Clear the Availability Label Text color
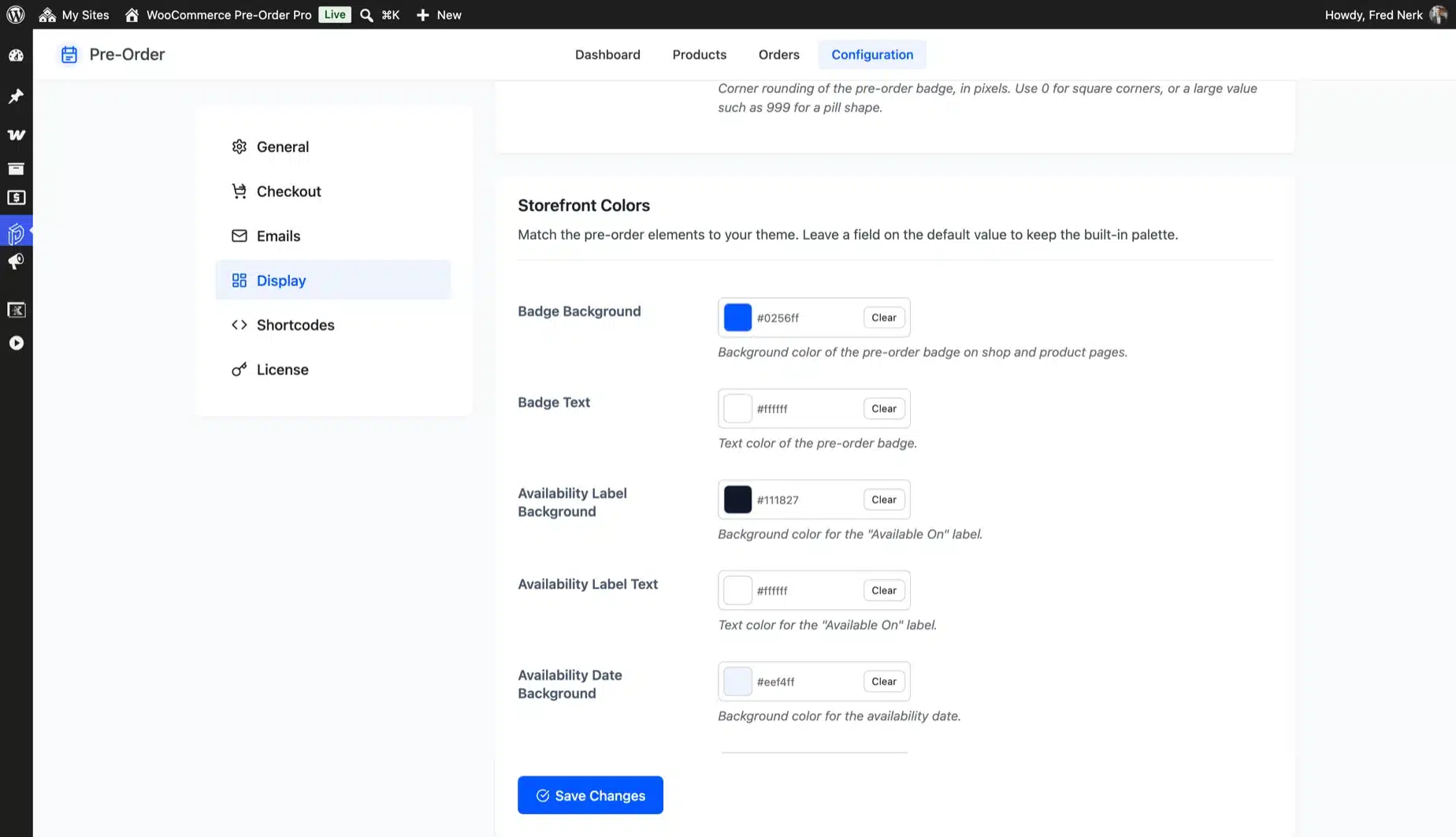The height and width of the screenshot is (837, 1456). 883,590
